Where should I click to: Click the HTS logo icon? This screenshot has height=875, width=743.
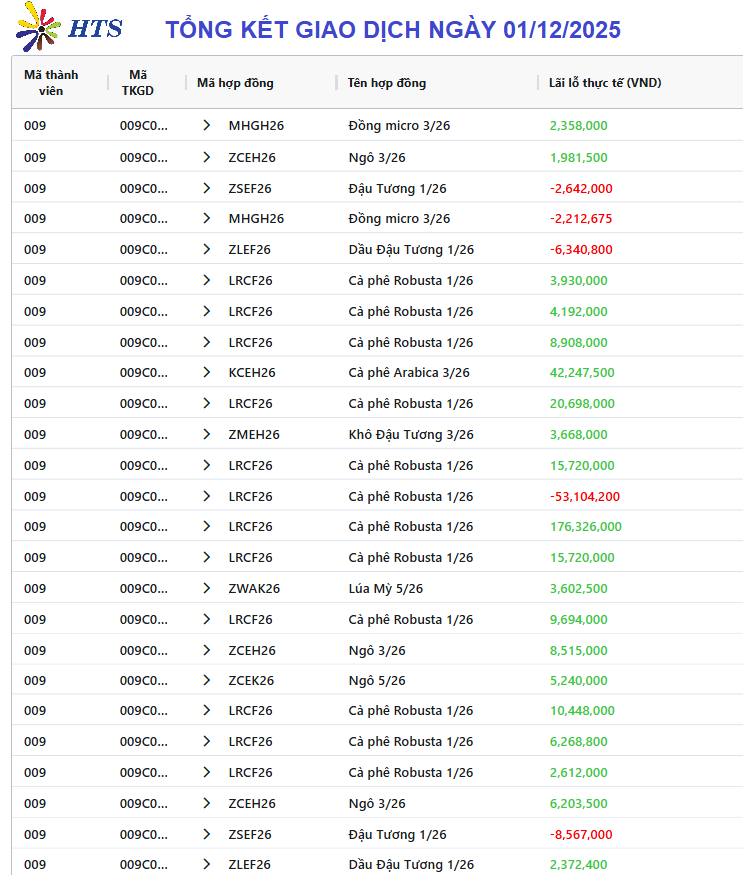(38, 27)
